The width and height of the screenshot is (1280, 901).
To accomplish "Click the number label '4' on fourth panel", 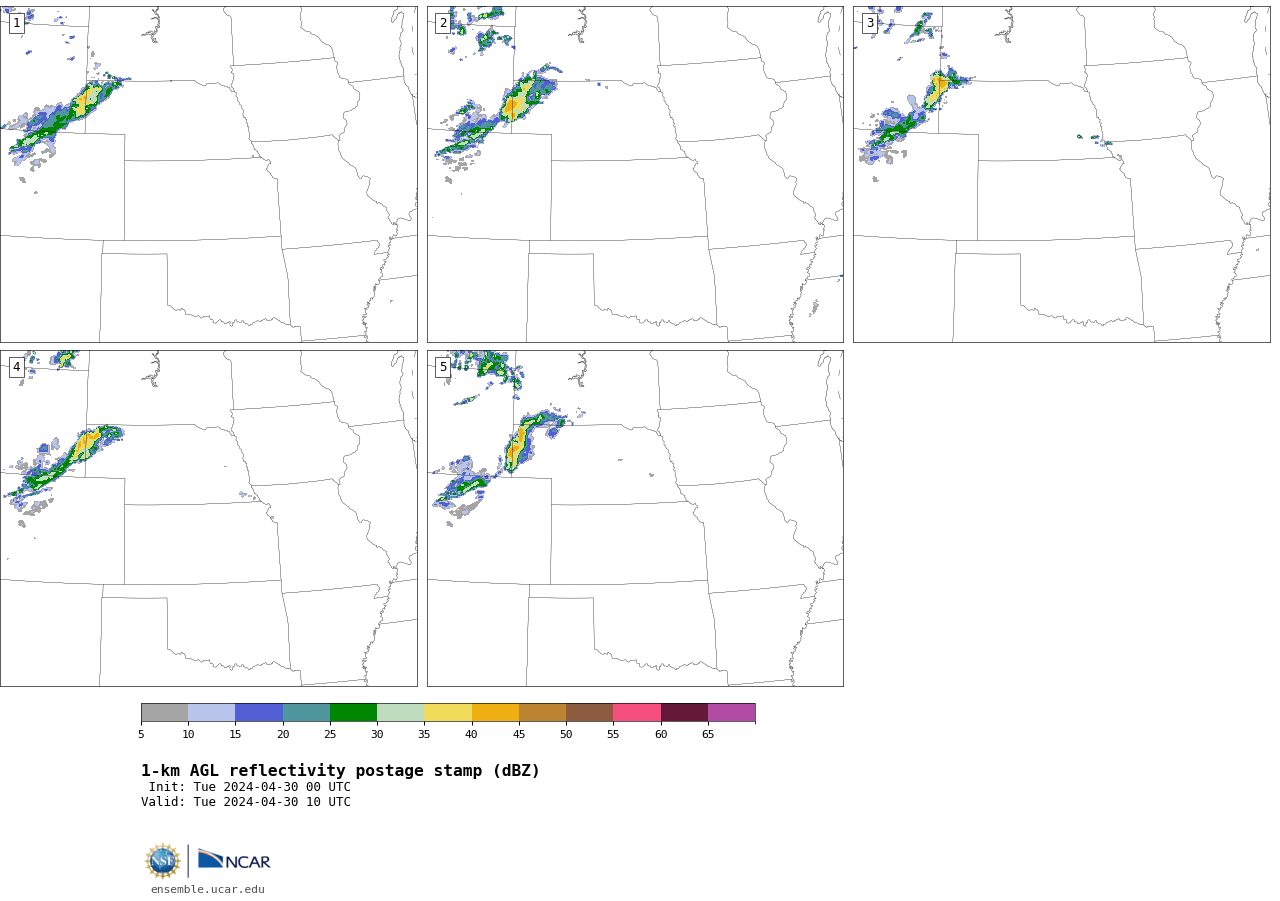I will [x=17, y=367].
